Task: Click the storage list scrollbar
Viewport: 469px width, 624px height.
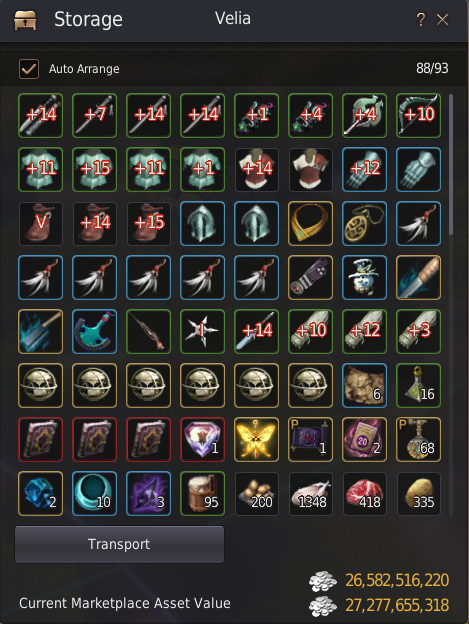Action: (451, 165)
